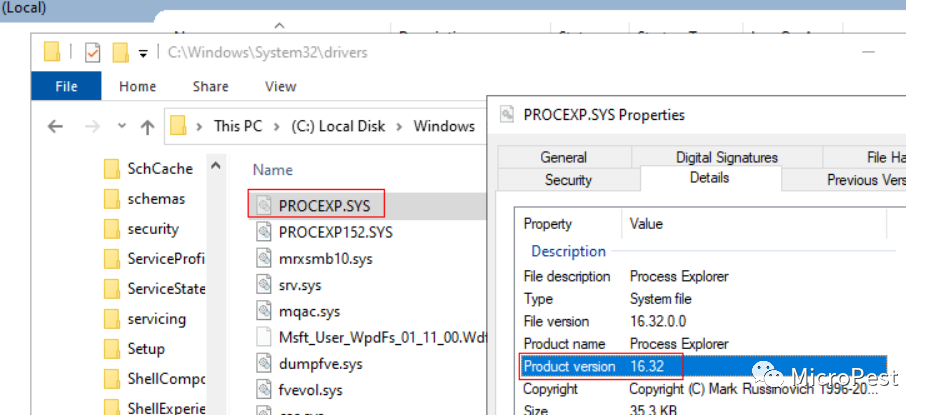Click the srv.sys file icon
The height and width of the screenshot is (415, 928).
(x=263, y=284)
